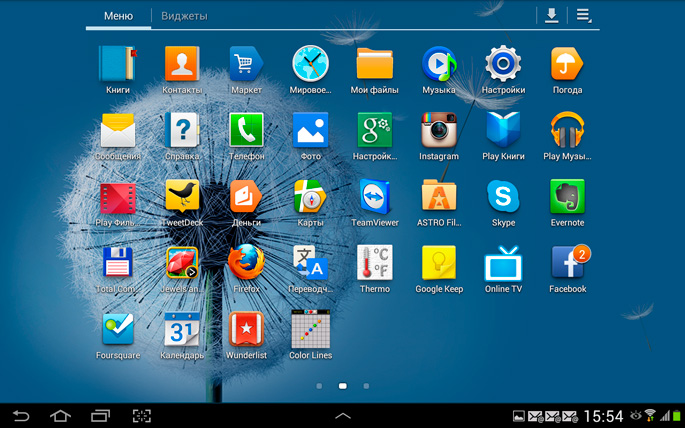
Task: Open Play Фильмы app
Action: coord(118,199)
